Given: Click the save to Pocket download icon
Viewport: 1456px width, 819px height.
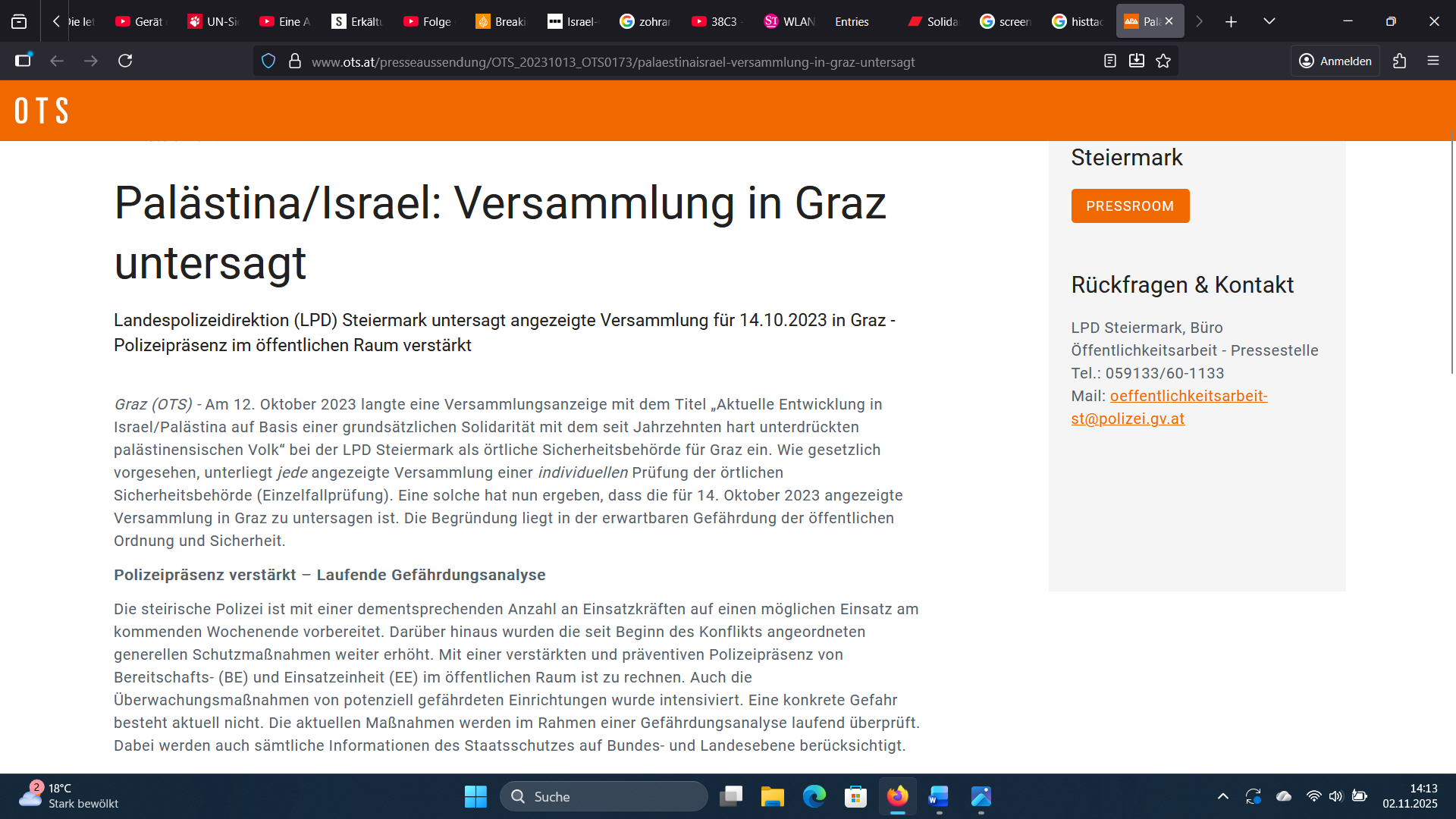Looking at the screenshot, I should coord(1136,61).
